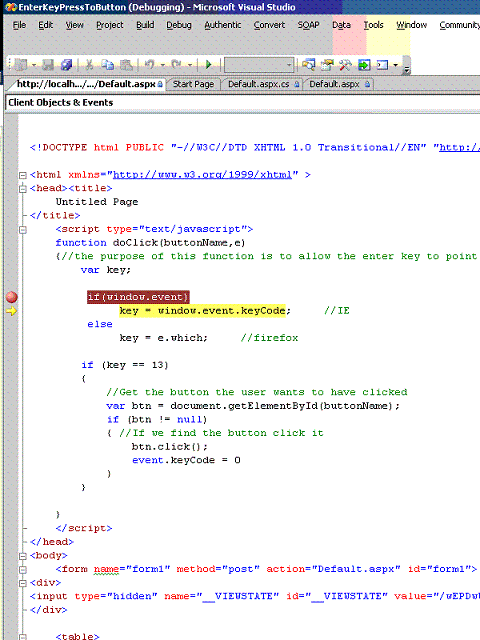Open the Edit menu
The height and width of the screenshot is (640, 480).
[46, 25]
